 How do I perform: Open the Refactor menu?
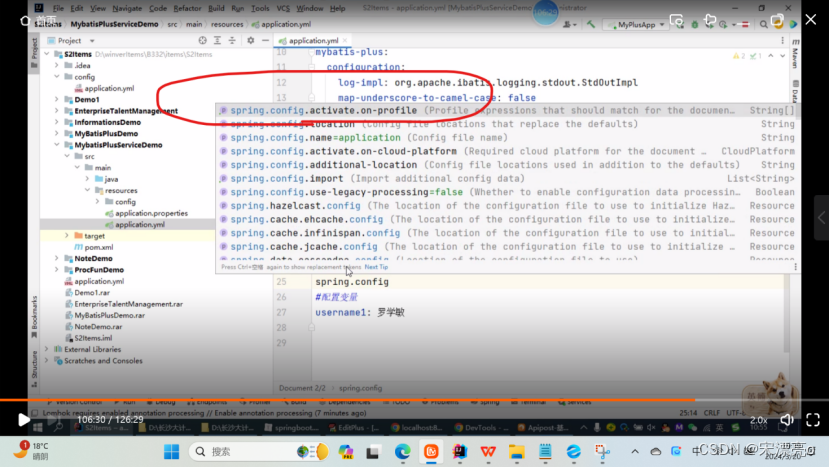pos(188,8)
